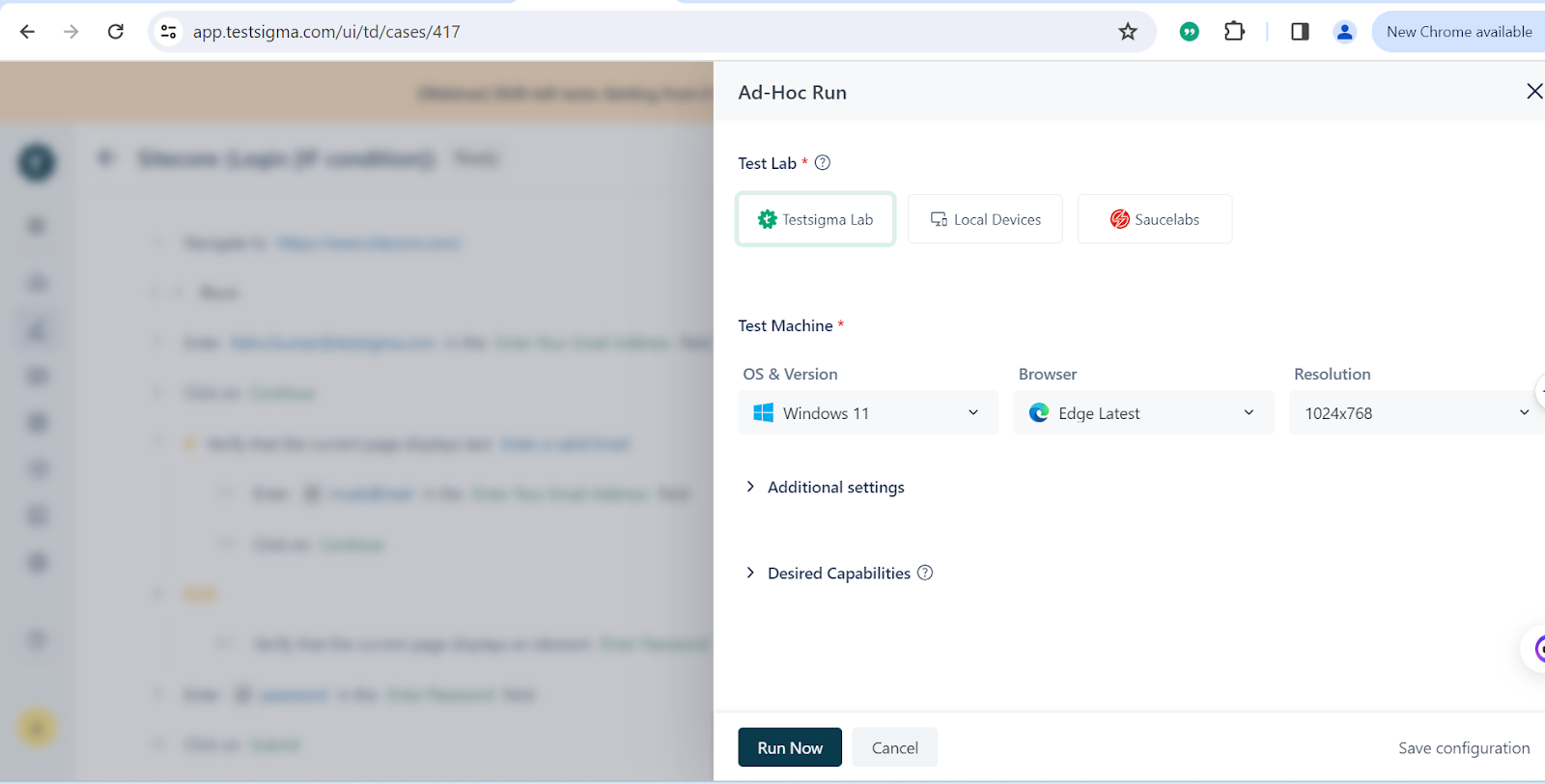Reload the current page
Image resolution: width=1545 pixels, height=784 pixels.
[116, 32]
